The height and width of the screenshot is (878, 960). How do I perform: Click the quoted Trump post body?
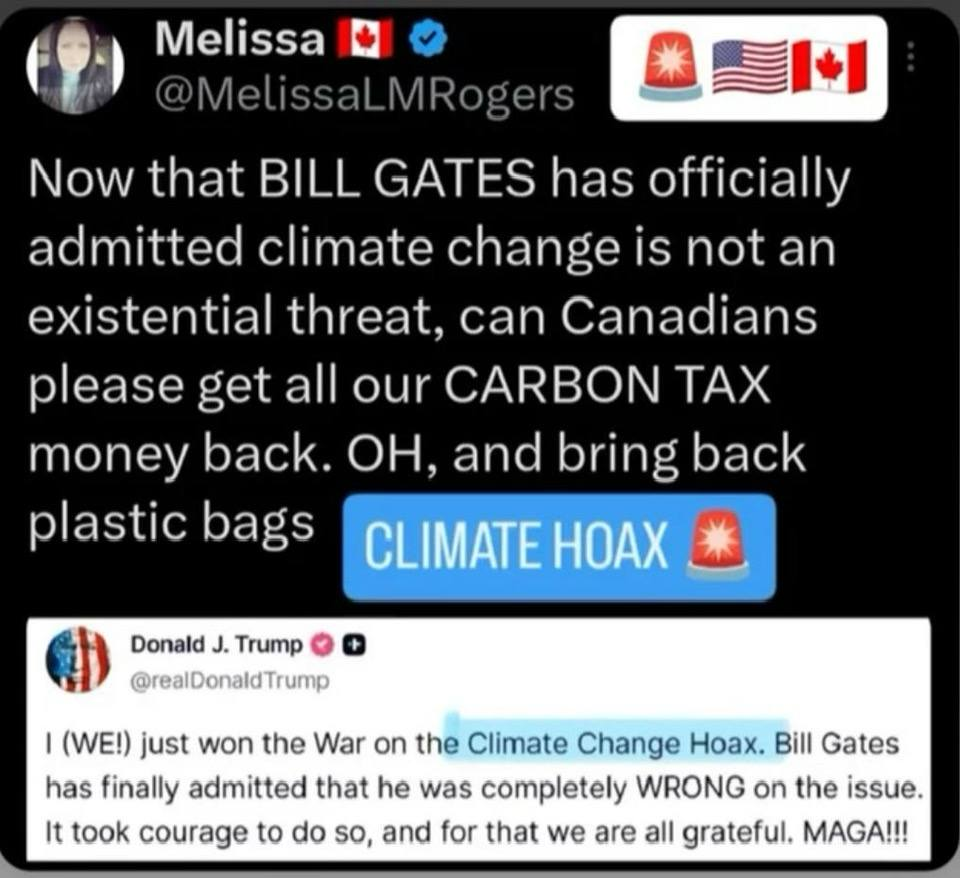click(484, 787)
